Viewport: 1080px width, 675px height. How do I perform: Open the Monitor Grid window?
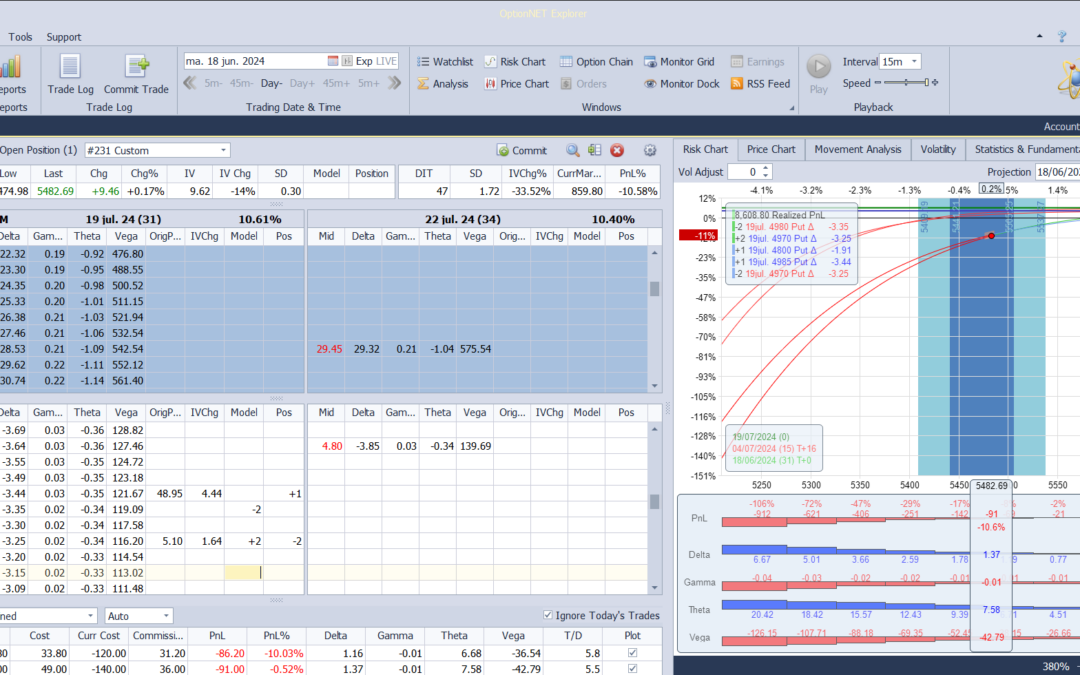tap(679, 61)
